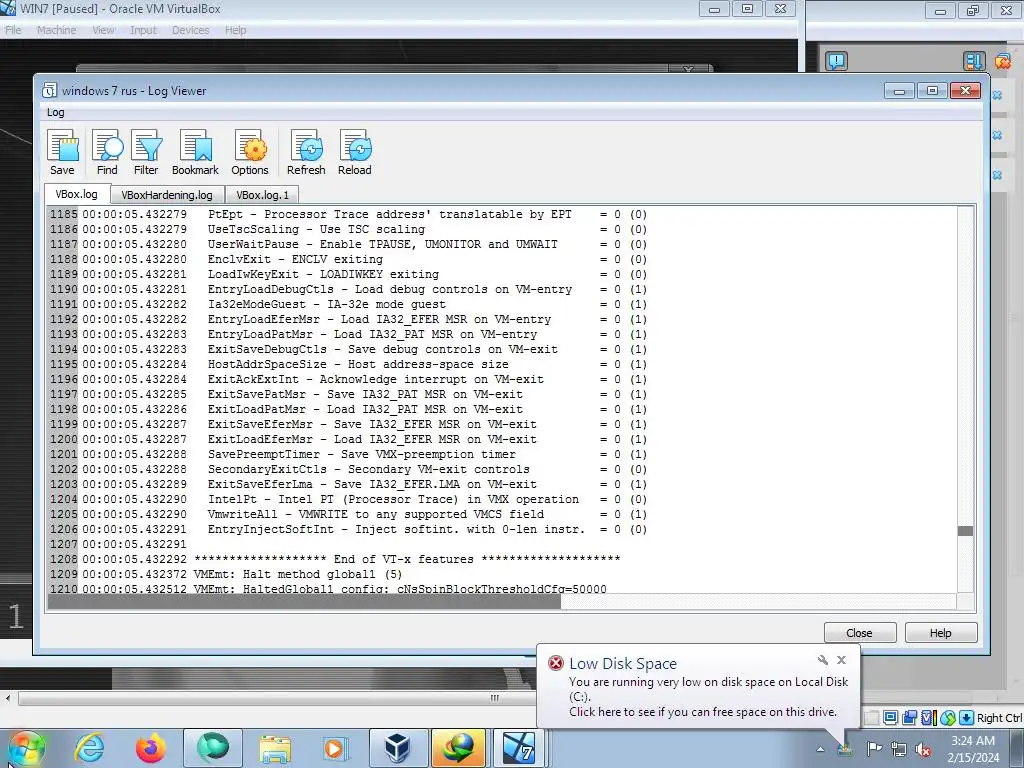
Task: Click the log vertical scrollbar thumb
Action: pyautogui.click(x=965, y=530)
